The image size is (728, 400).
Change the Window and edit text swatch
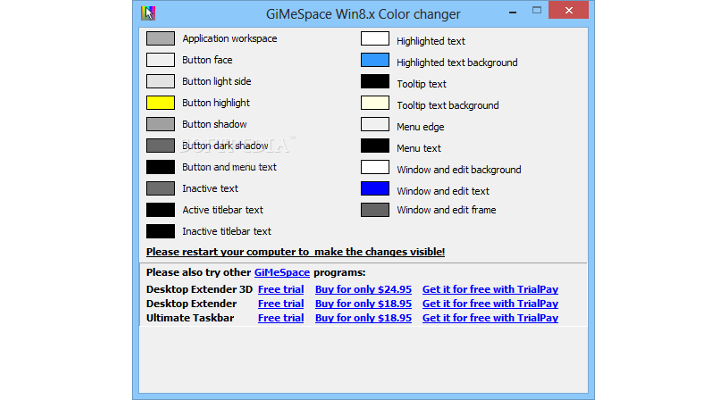pyautogui.click(x=375, y=189)
